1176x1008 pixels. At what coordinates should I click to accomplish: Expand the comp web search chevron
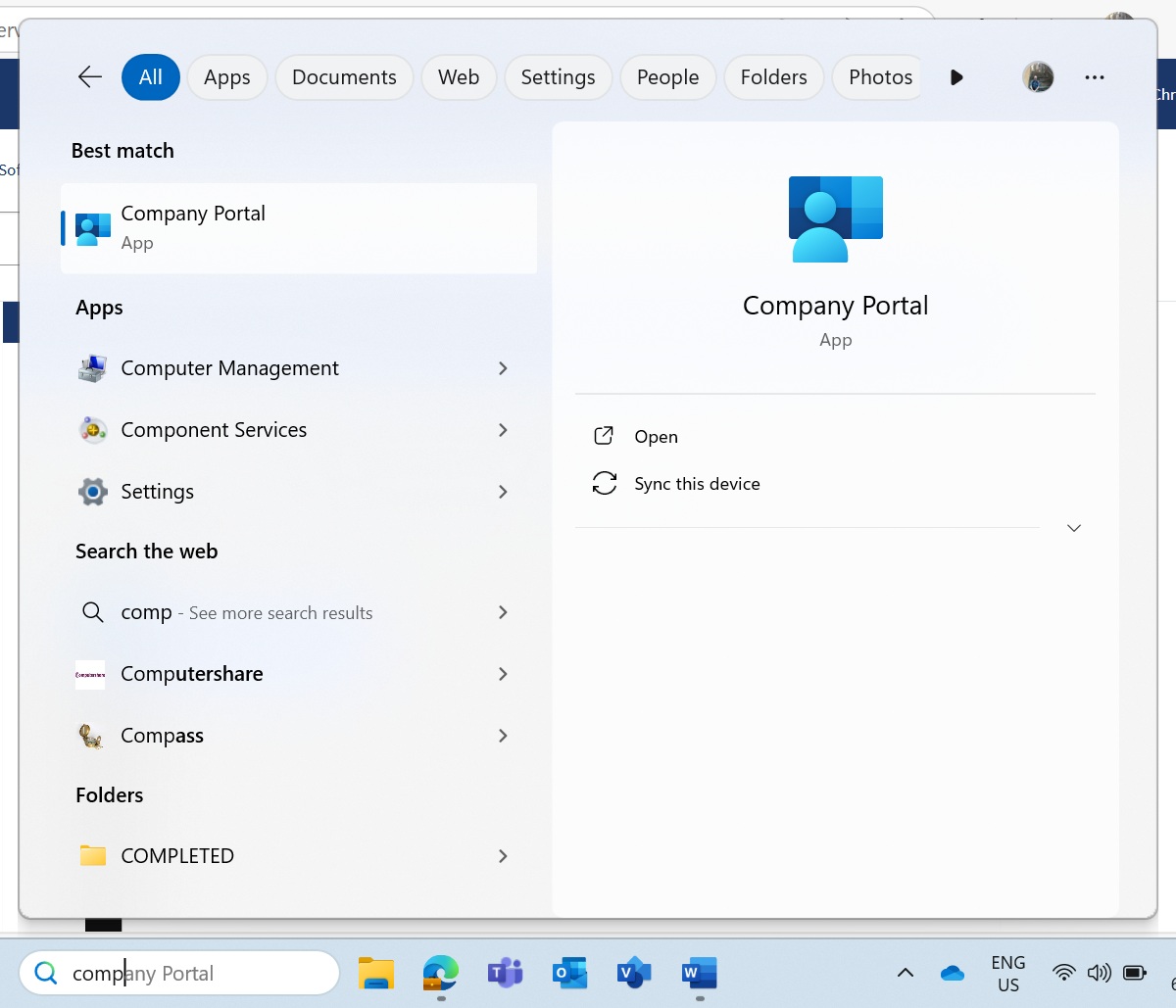coord(503,612)
